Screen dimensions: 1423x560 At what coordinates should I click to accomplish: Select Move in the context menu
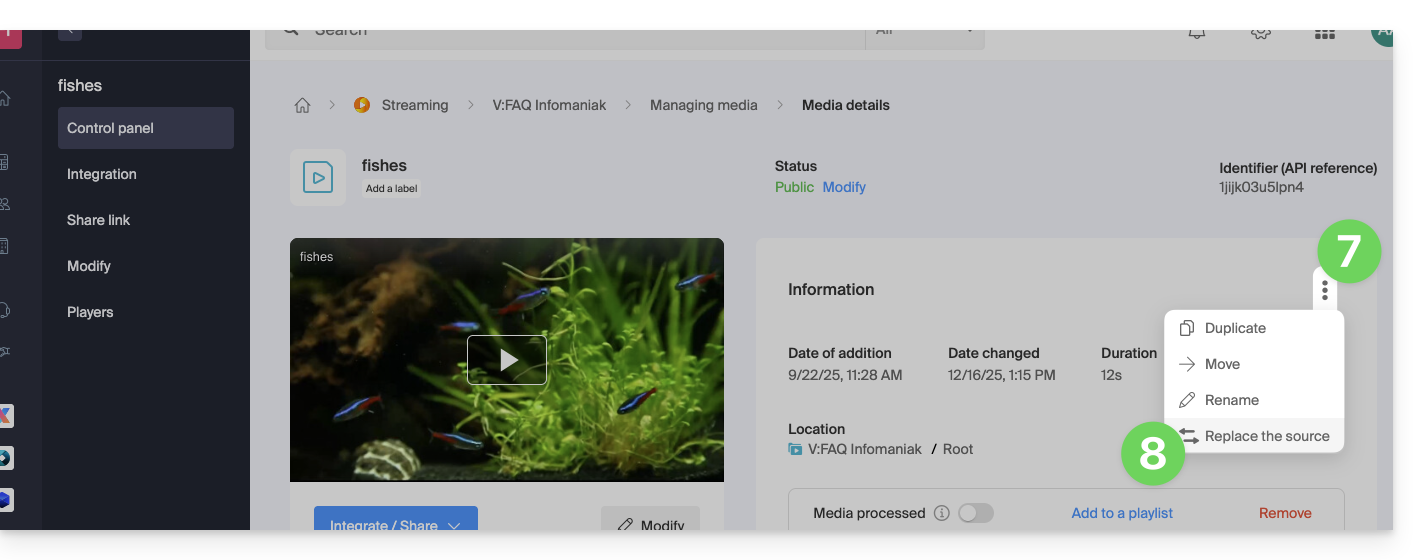coord(1222,364)
